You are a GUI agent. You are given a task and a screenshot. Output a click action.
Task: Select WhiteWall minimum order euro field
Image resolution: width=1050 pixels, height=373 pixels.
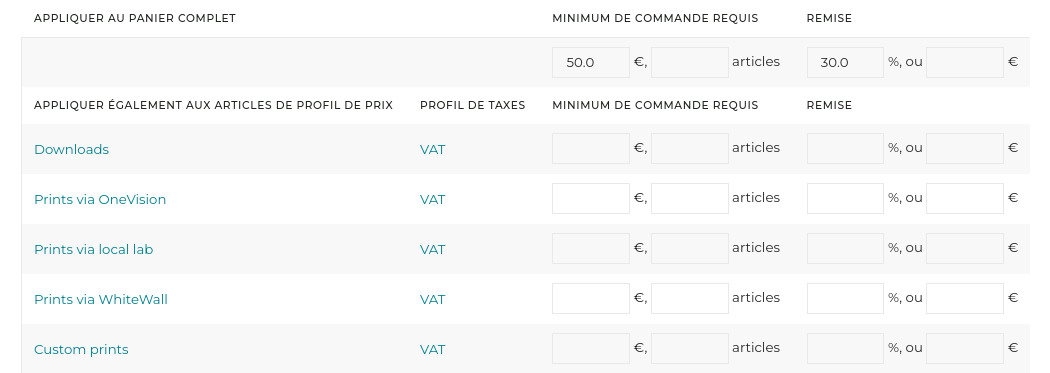pyautogui.click(x=591, y=298)
